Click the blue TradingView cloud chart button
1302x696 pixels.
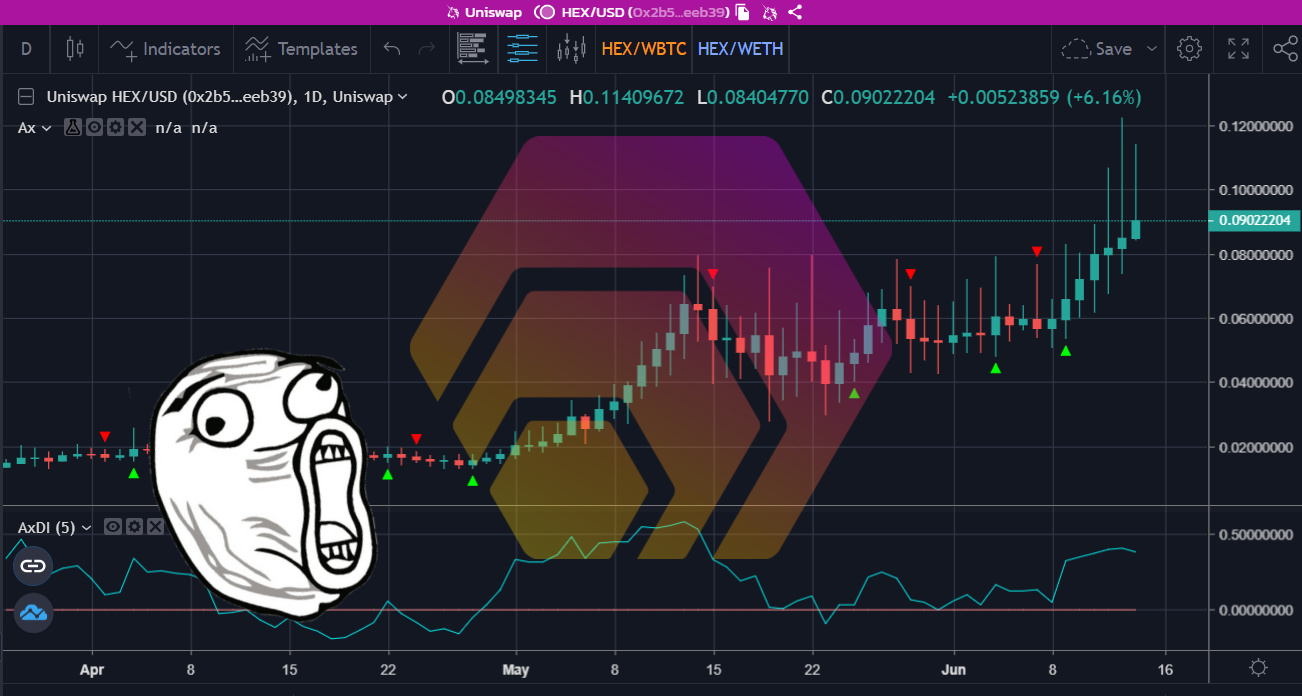[33, 612]
